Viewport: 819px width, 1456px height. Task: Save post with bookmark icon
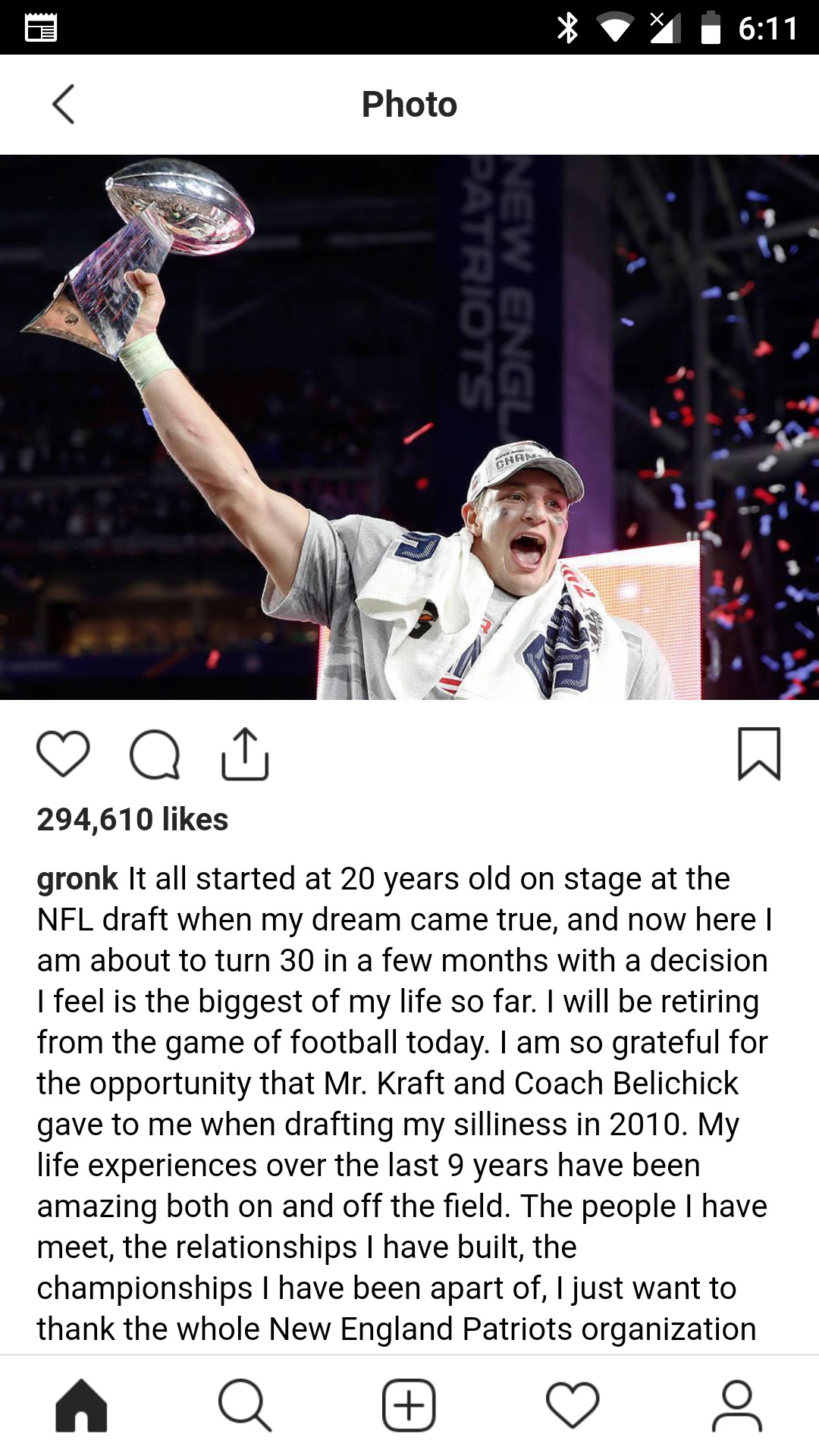[x=759, y=754]
